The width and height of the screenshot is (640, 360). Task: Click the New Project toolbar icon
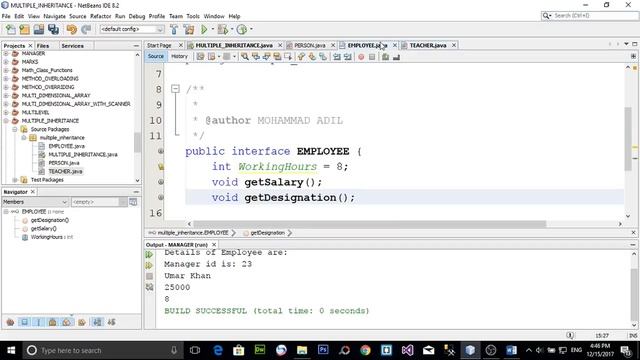[24, 29]
